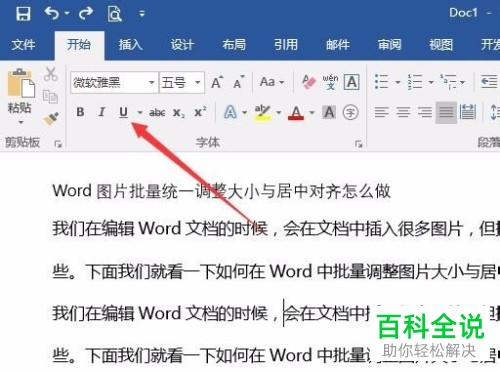The image size is (500, 371).
Task: Save the document with the floppy icon
Action: (x=23, y=14)
